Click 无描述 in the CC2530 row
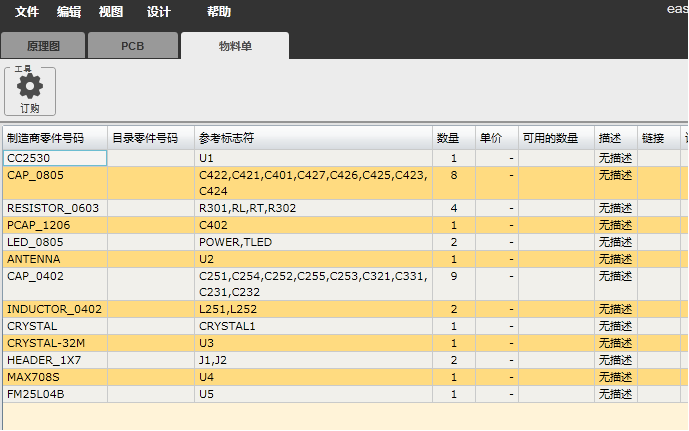 [x=616, y=158]
